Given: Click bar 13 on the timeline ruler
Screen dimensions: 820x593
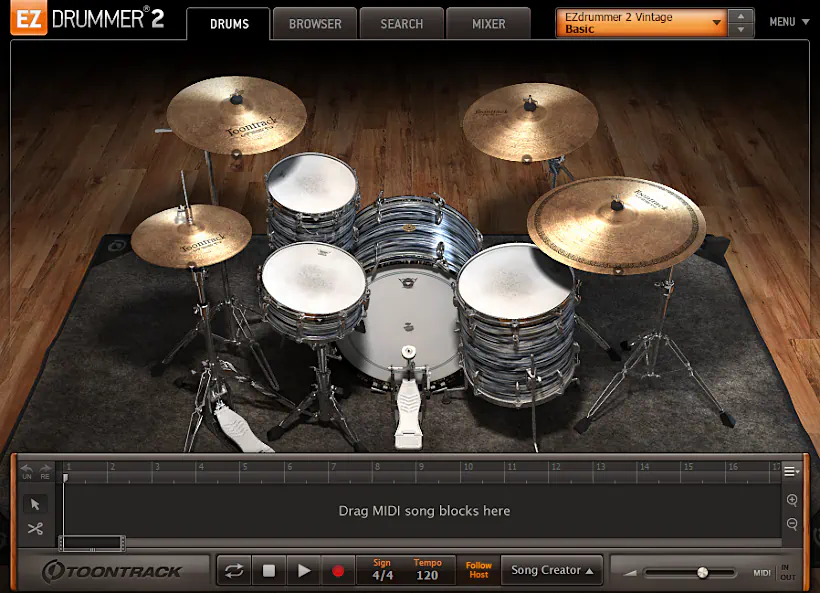Looking at the screenshot, I should click(600, 467).
